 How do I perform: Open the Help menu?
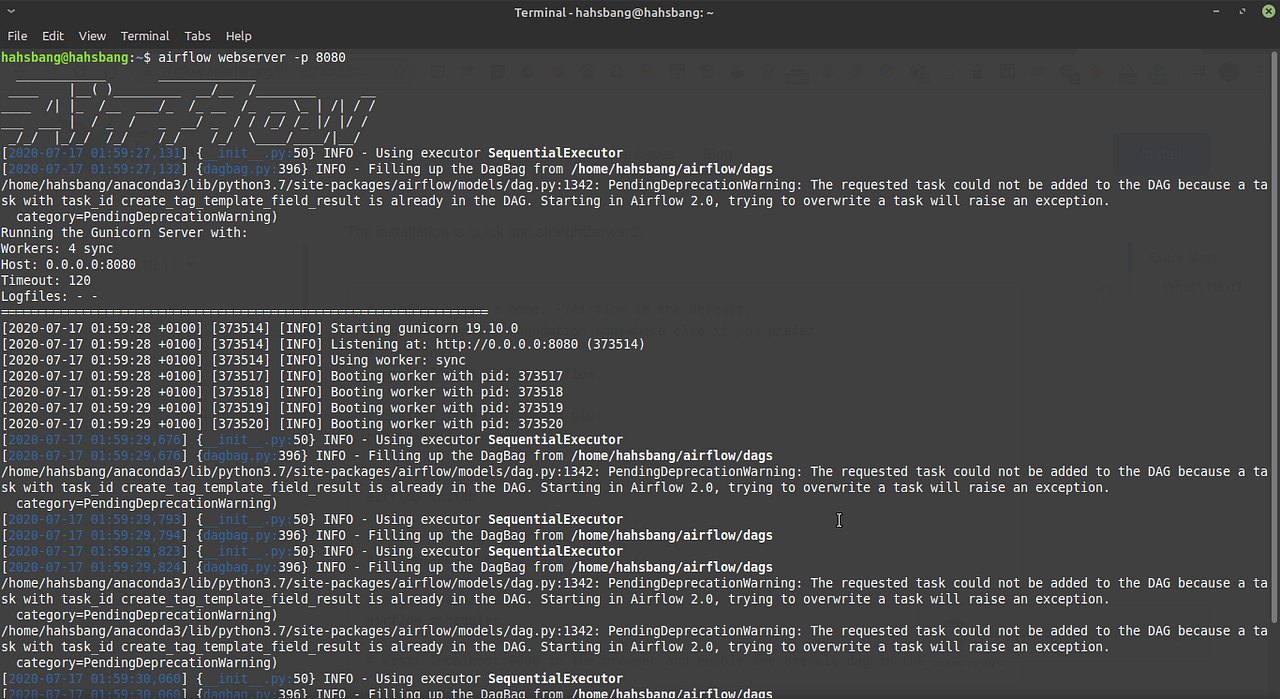click(x=238, y=36)
